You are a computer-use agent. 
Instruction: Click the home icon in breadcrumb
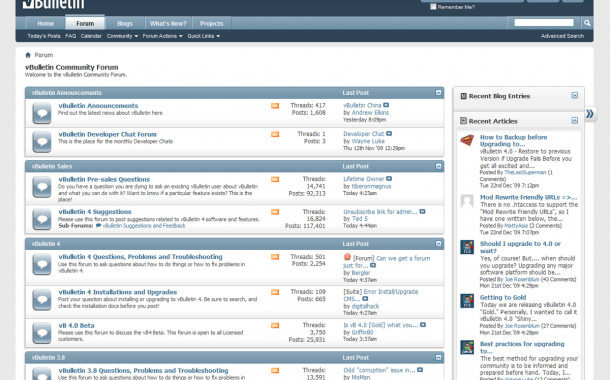pyautogui.click(x=28, y=55)
